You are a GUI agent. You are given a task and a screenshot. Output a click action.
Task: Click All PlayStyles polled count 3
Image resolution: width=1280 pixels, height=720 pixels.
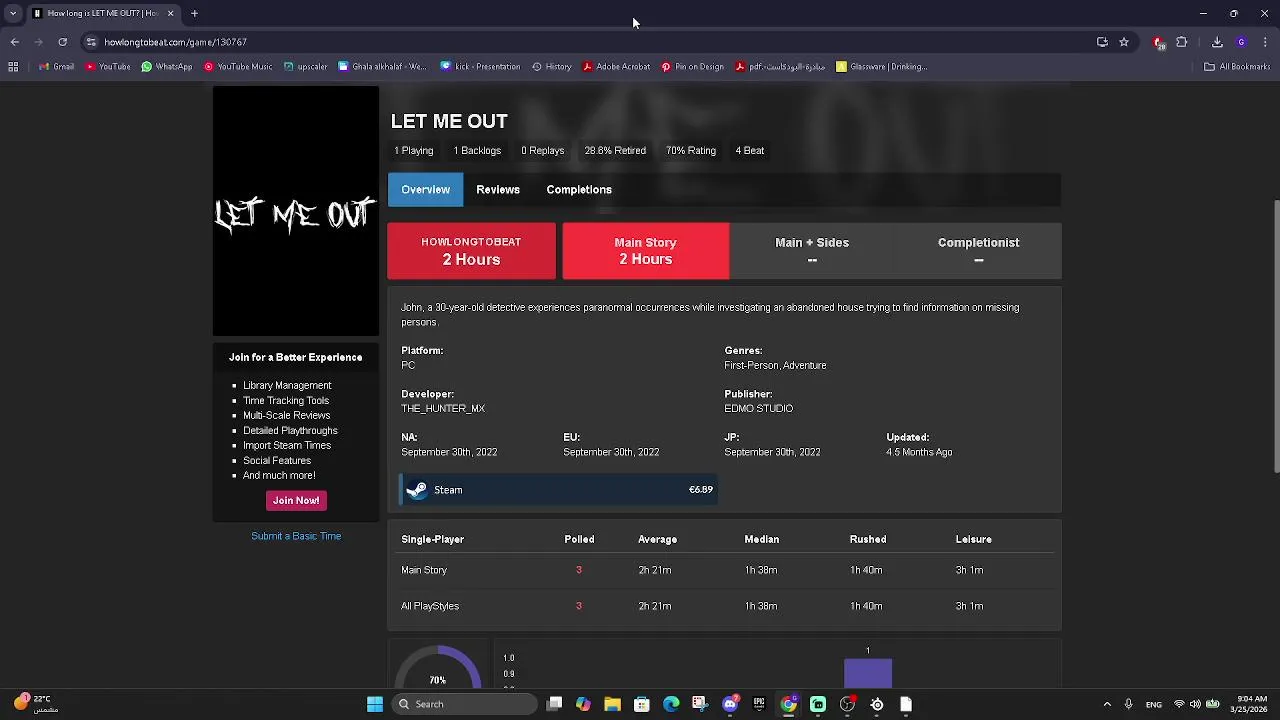point(578,606)
